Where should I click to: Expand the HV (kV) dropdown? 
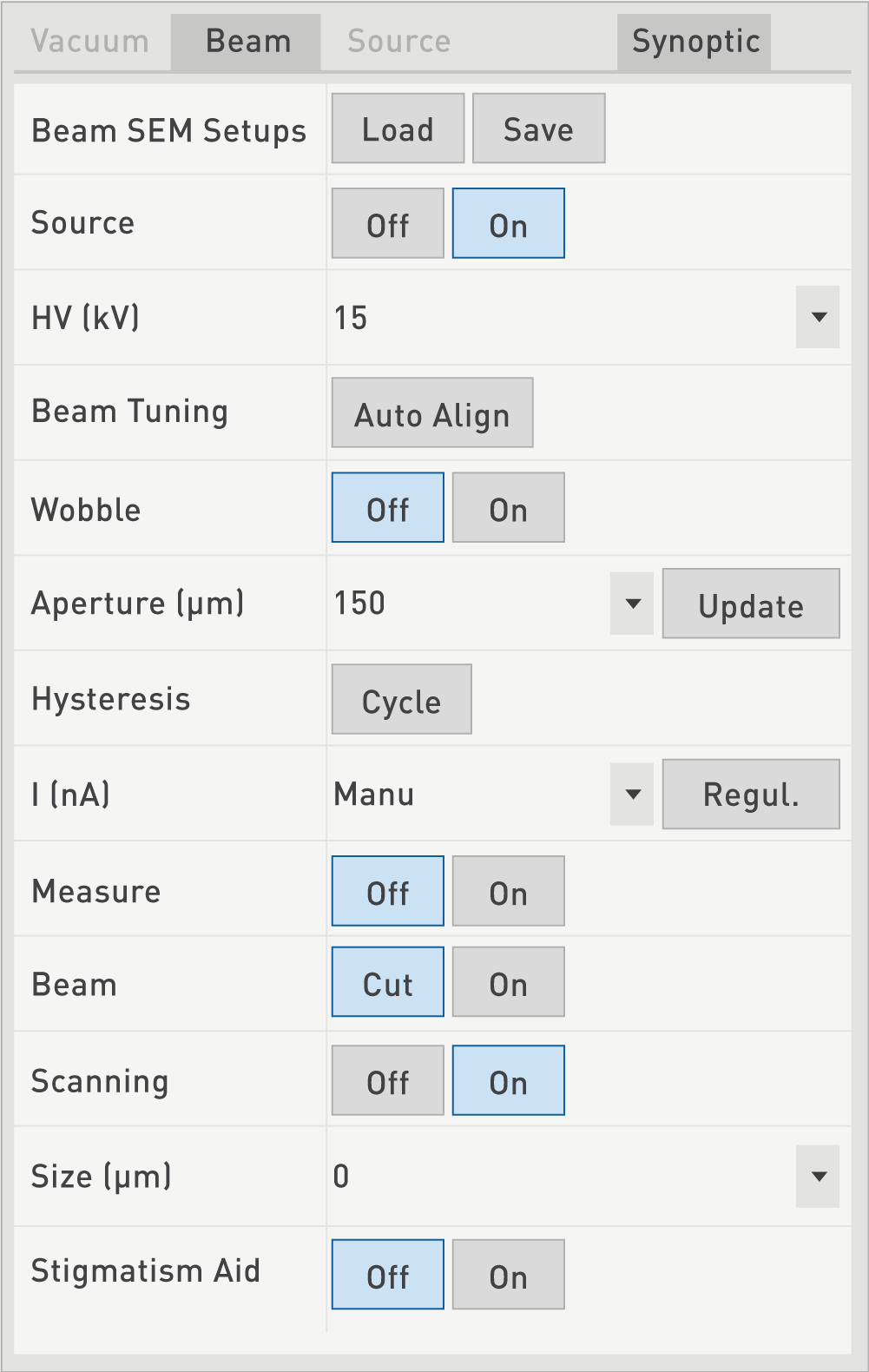click(818, 317)
